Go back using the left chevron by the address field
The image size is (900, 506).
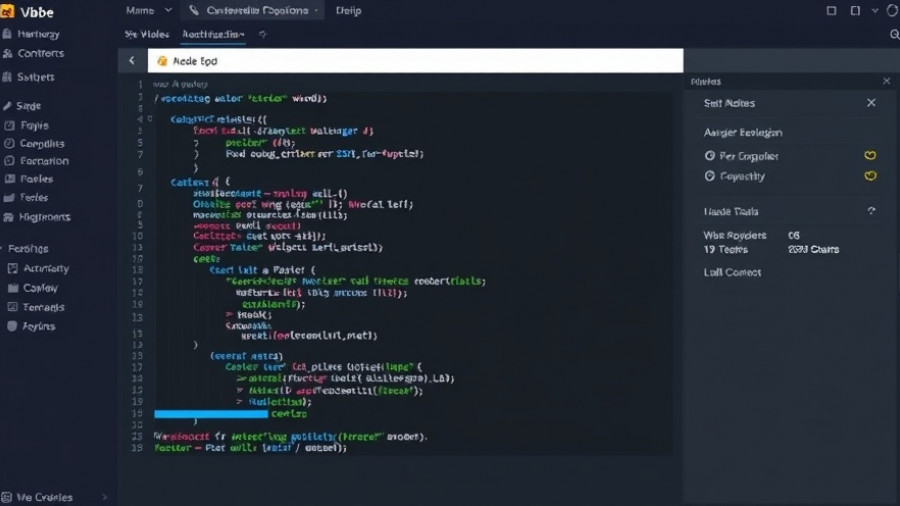[132, 61]
